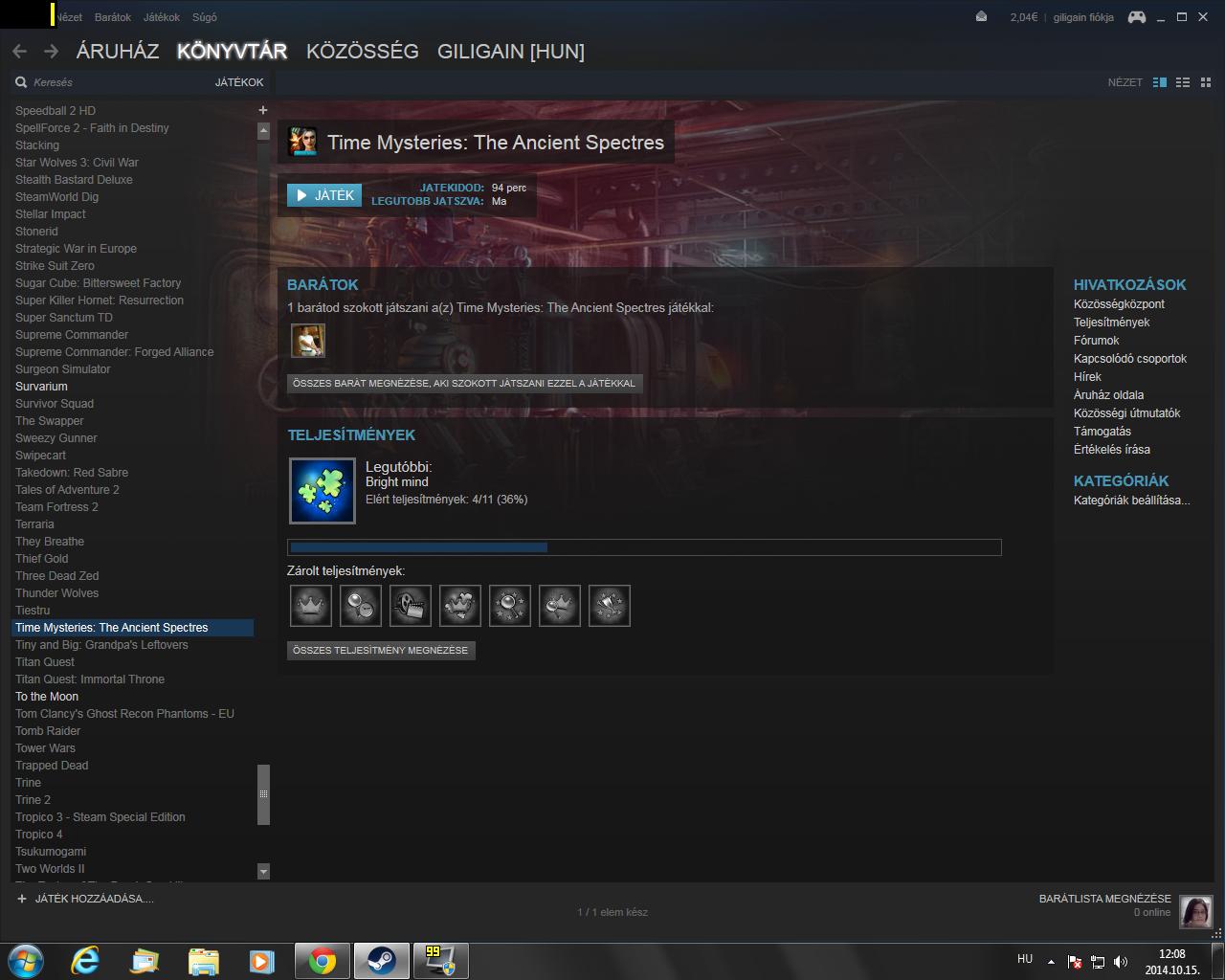The width and height of the screenshot is (1225, 980).
Task: Open JÁTÉKOK filter dropdown
Action: [x=239, y=82]
